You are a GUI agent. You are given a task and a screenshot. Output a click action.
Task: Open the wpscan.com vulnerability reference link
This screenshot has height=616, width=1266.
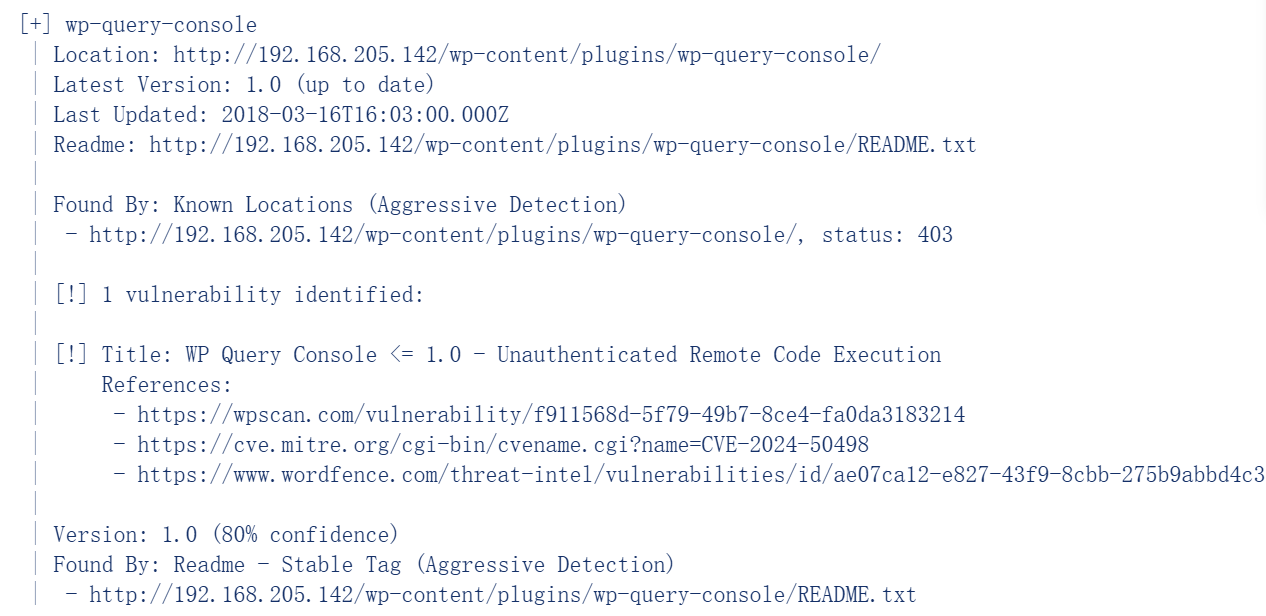click(551, 415)
